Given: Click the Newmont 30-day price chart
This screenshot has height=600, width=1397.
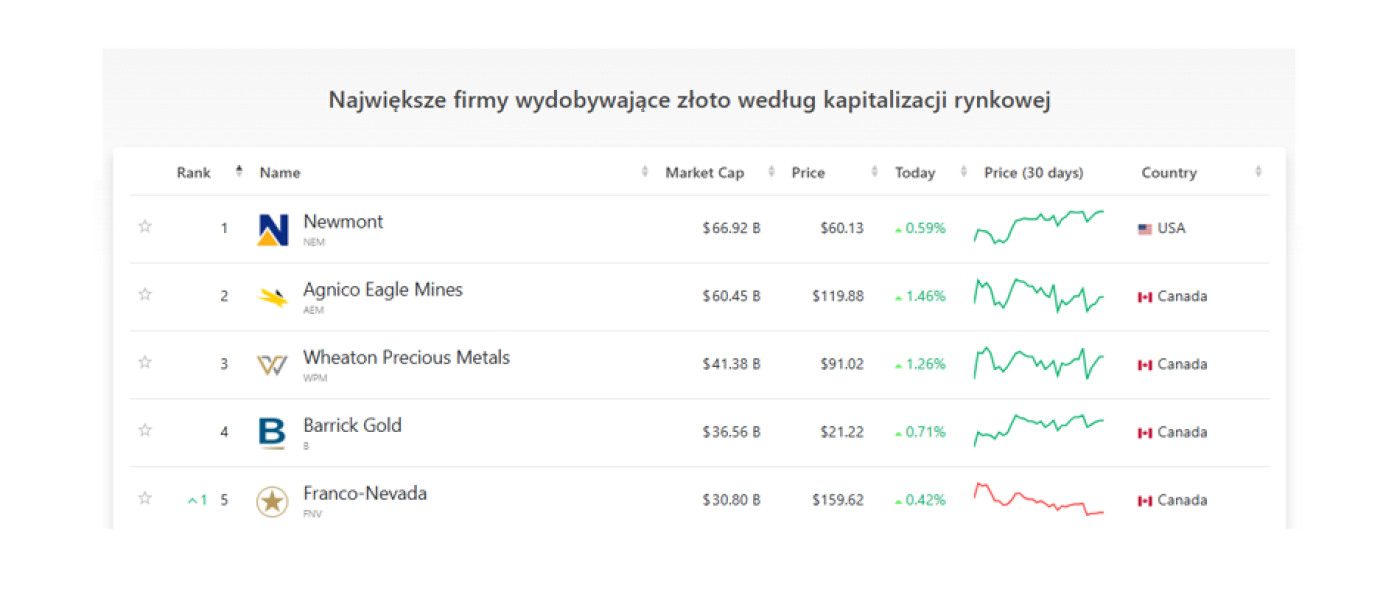Looking at the screenshot, I should pyautogui.click(x=1039, y=227).
